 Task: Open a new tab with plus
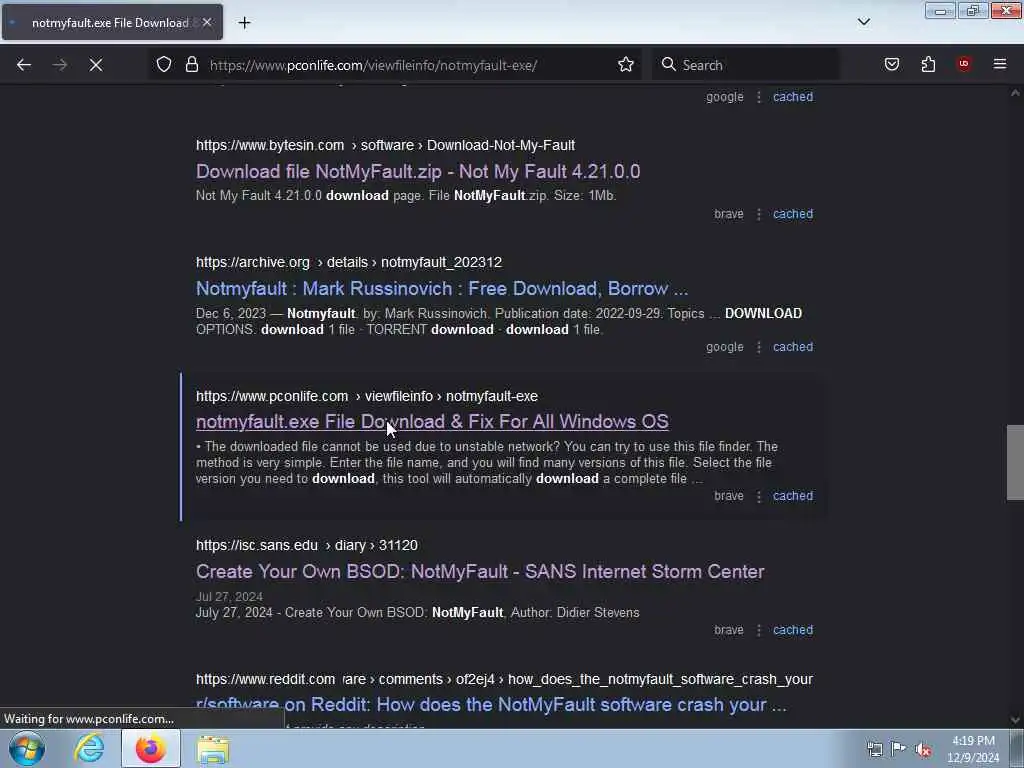point(244,23)
